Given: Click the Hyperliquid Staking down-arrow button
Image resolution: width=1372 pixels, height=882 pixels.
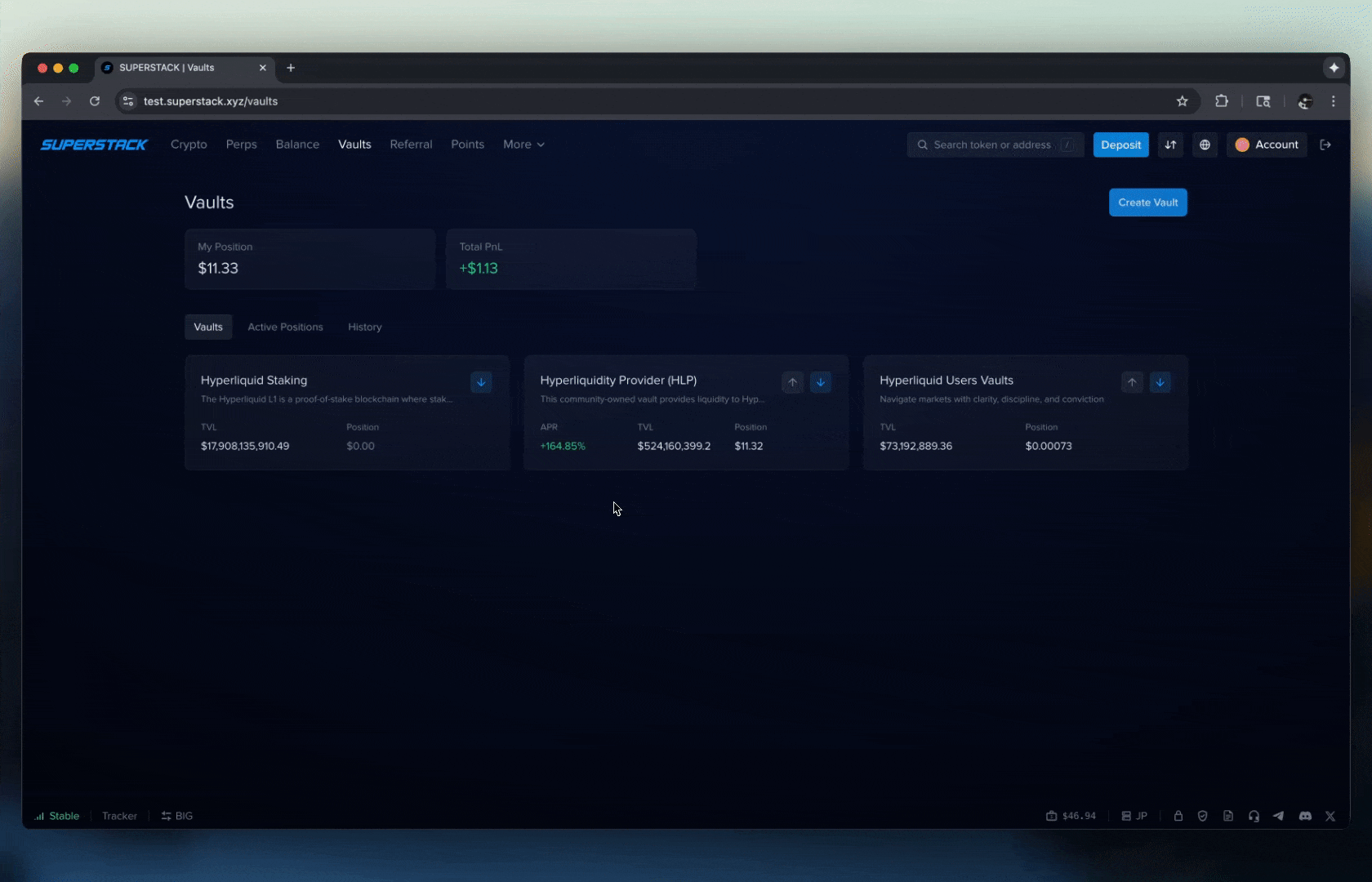Looking at the screenshot, I should [481, 382].
